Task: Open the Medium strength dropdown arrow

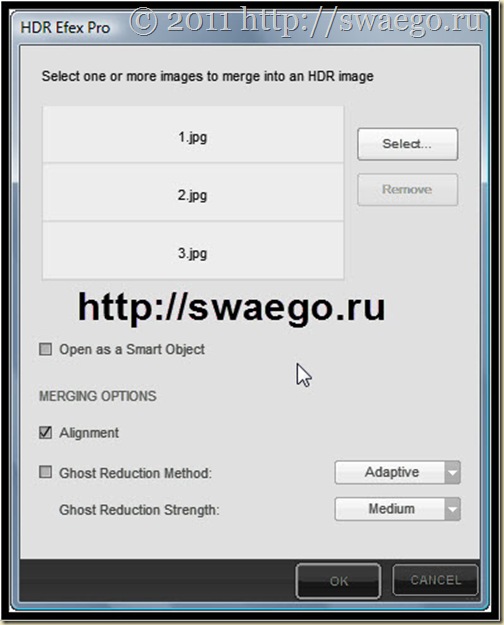Action: (453, 509)
